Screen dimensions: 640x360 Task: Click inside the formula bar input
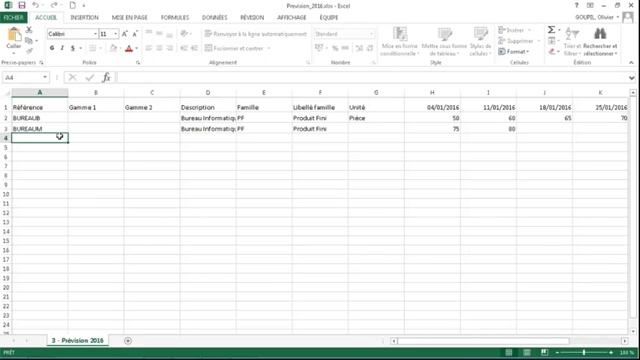click(371, 78)
